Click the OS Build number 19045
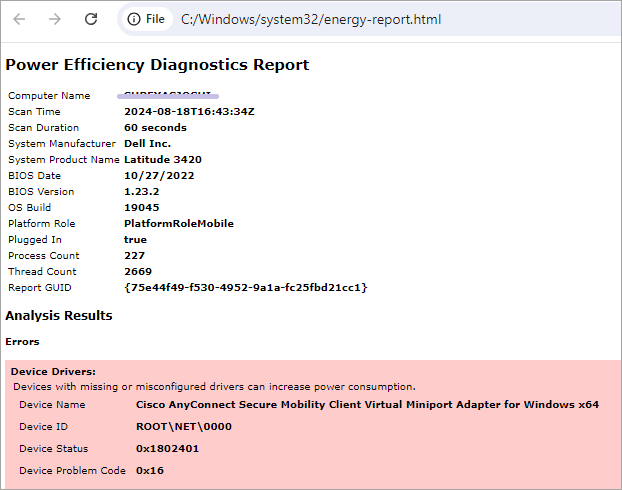 coord(142,208)
